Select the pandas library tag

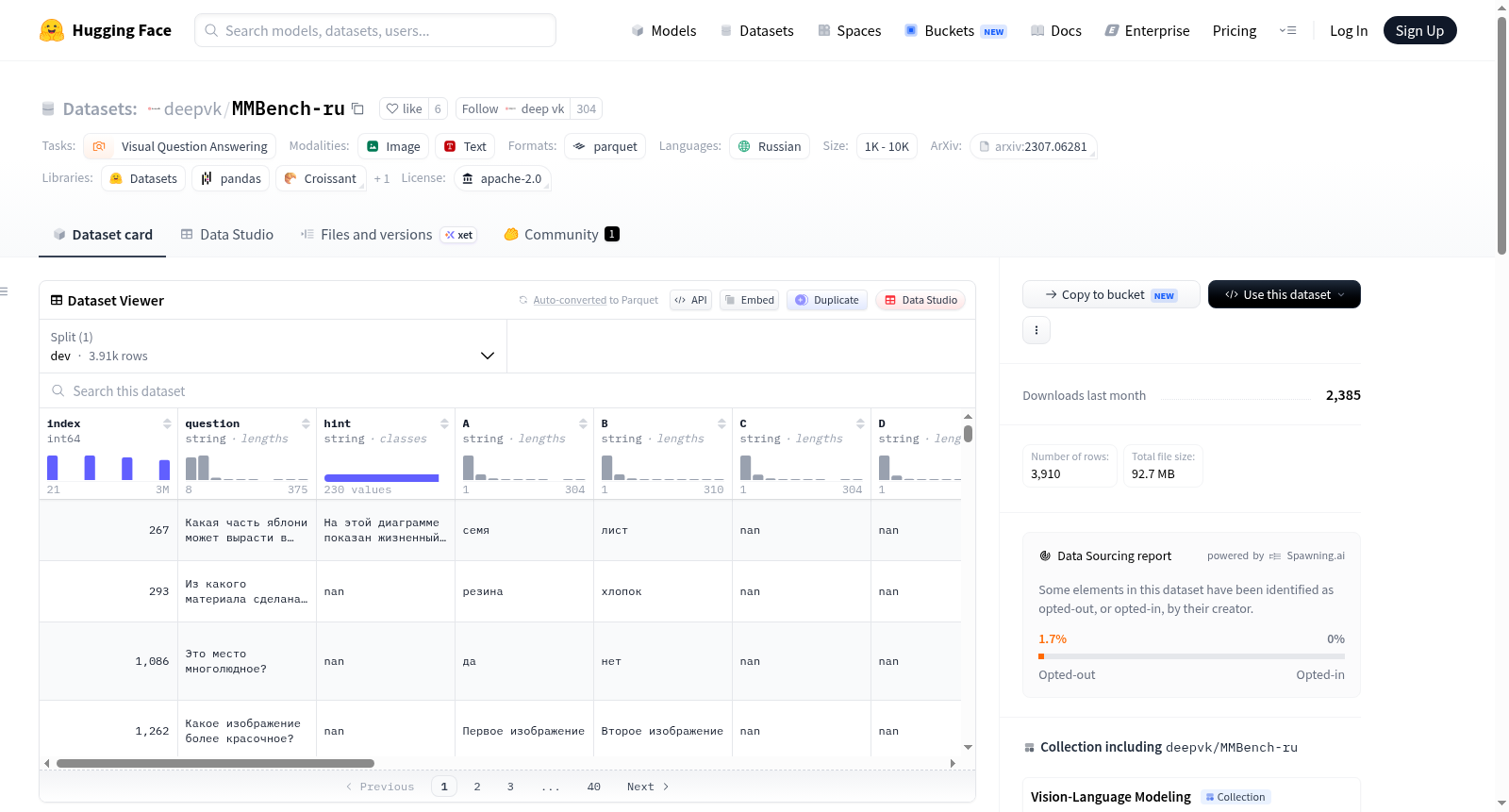pyautogui.click(x=231, y=178)
